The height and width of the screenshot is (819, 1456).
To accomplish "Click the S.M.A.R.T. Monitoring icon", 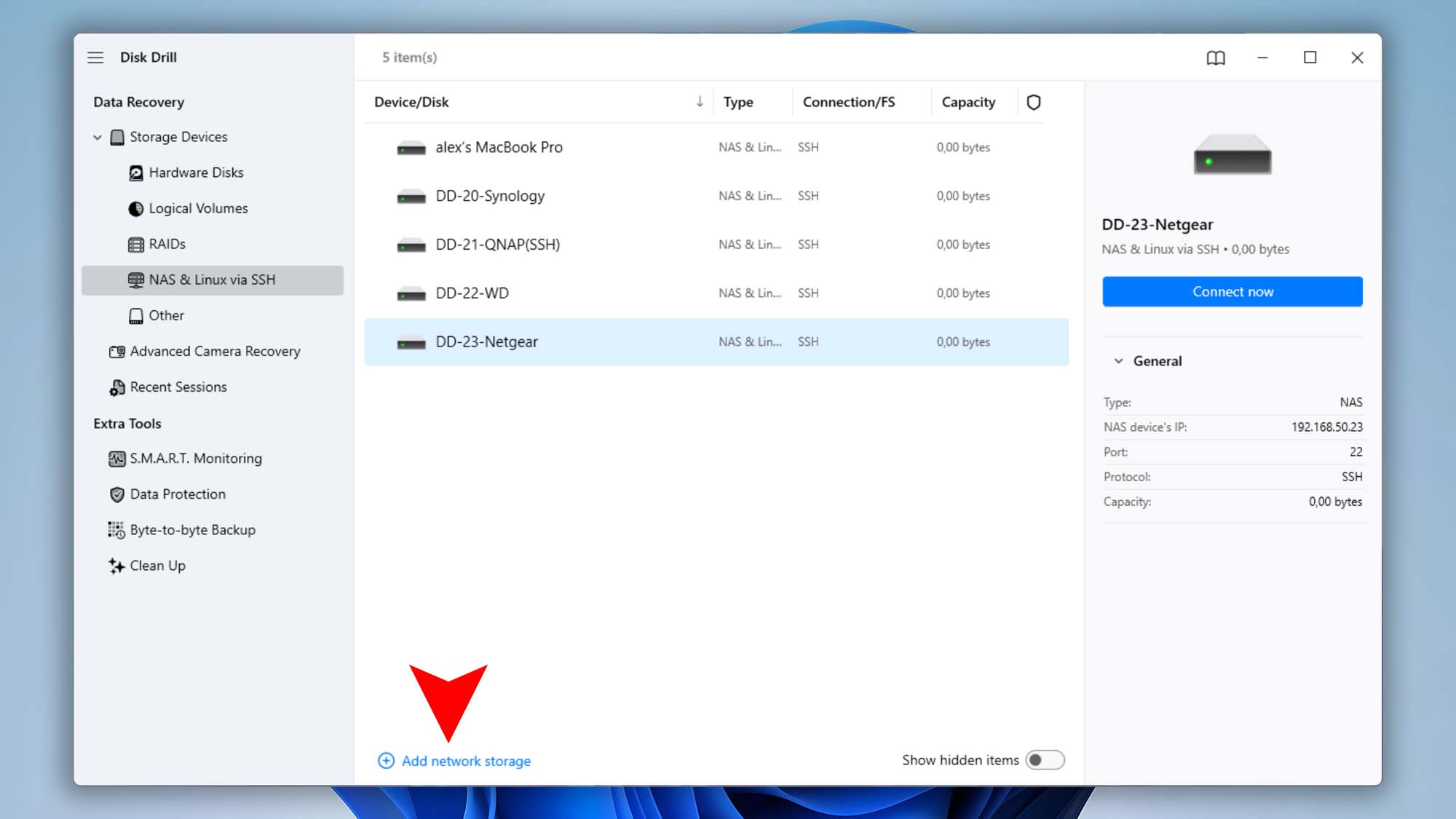I will point(117,459).
